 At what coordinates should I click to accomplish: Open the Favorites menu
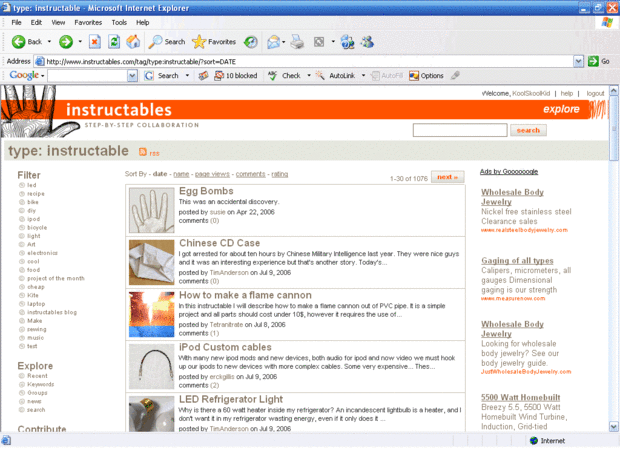tap(88, 23)
